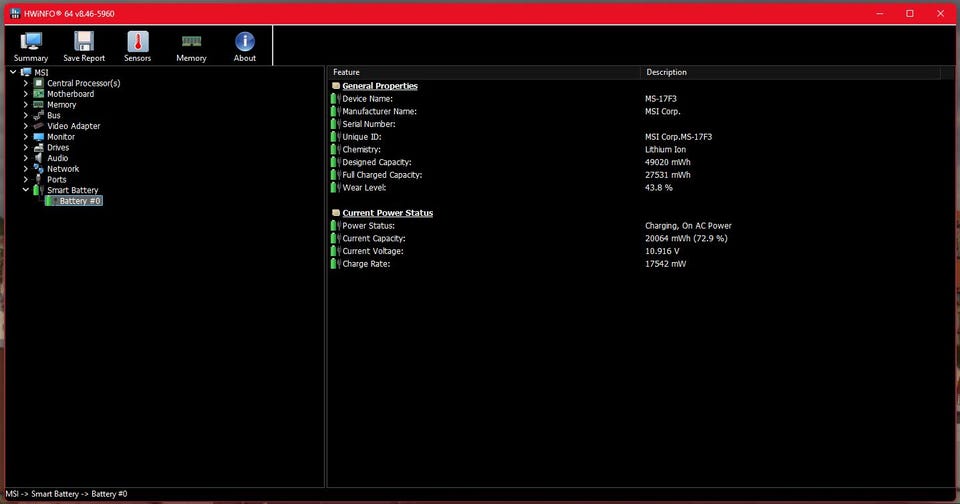Expand the Memory tree node
Screen dimensions: 960x504
[x=26, y=105]
